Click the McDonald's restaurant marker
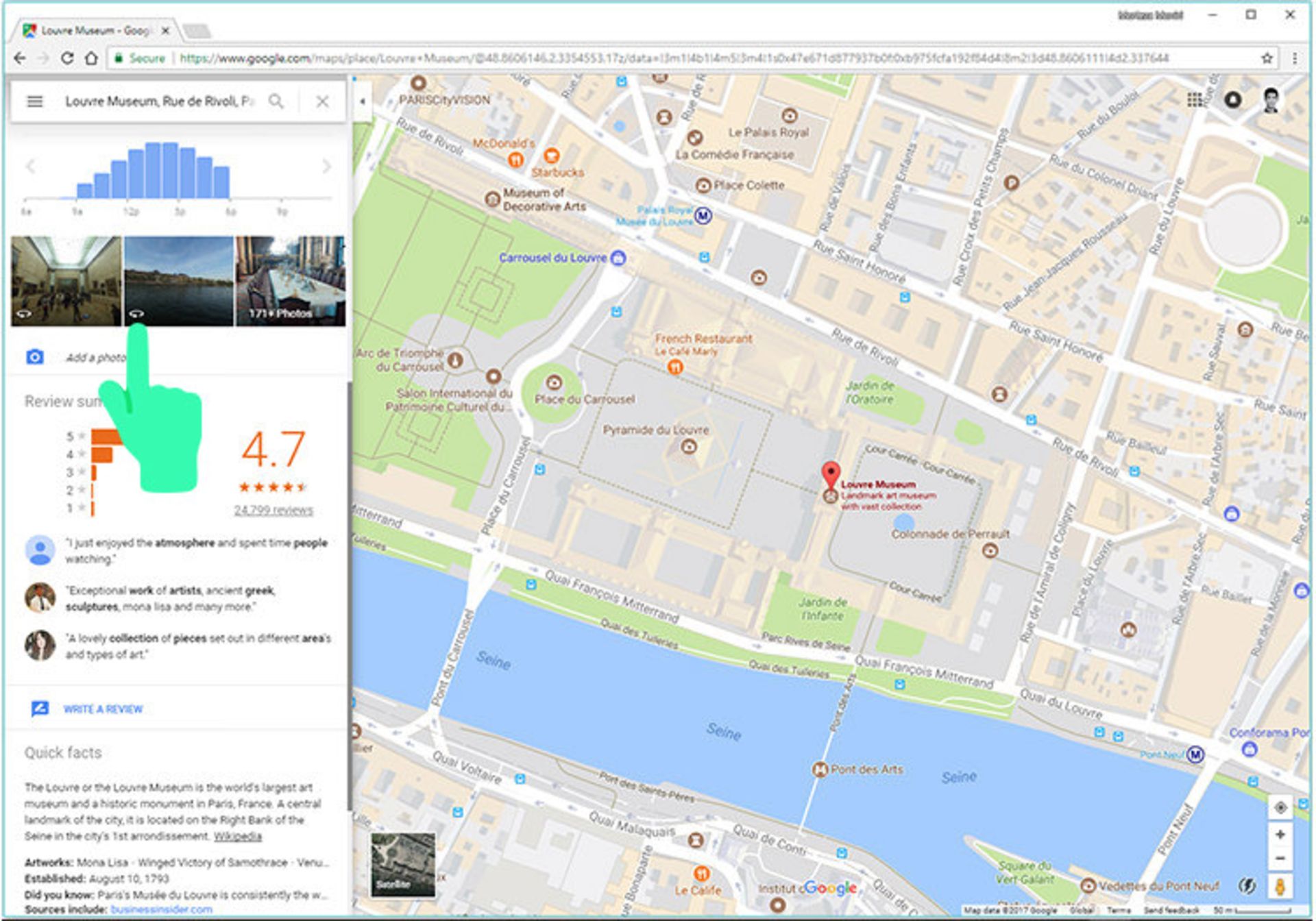Viewport: 1316px width, 921px height. tap(516, 160)
